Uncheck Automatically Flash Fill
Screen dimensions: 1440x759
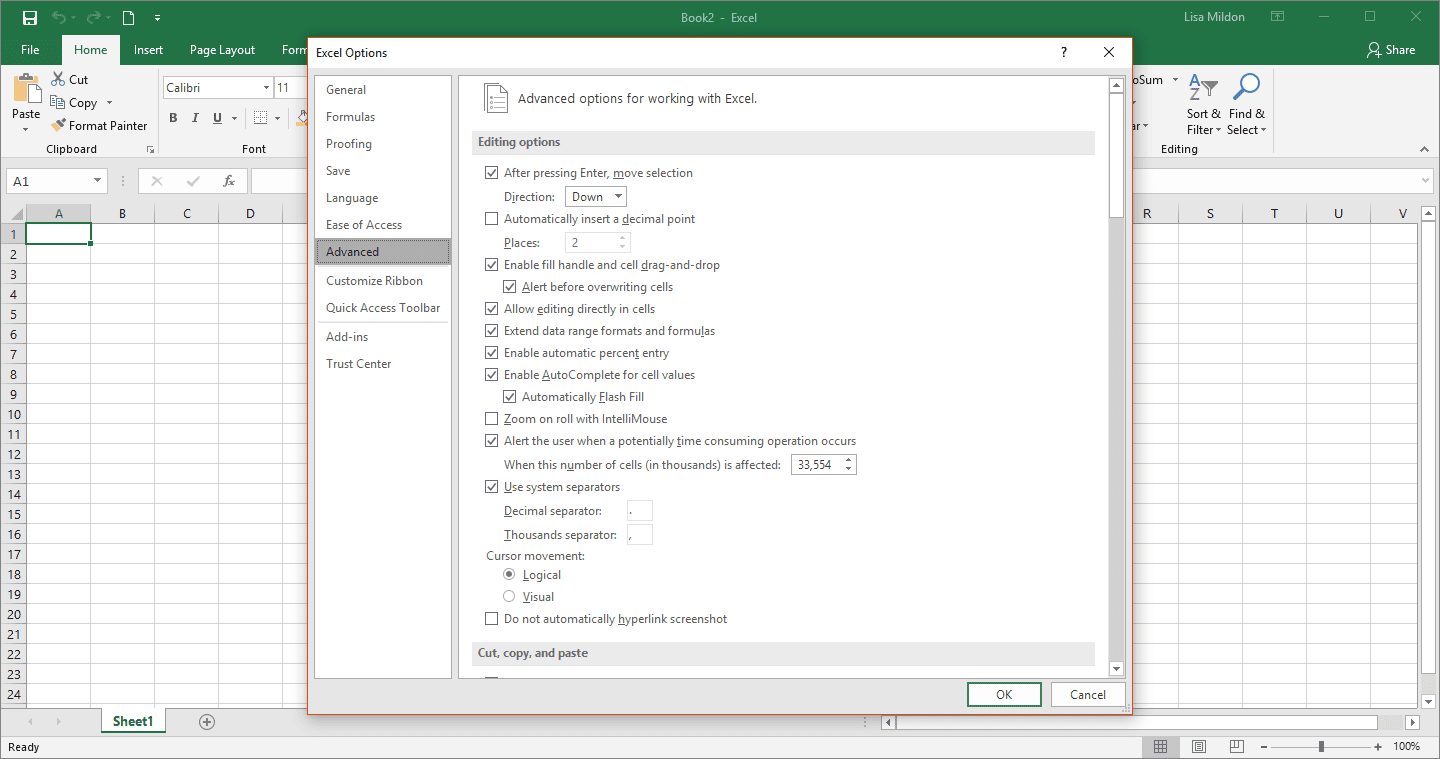coord(509,397)
